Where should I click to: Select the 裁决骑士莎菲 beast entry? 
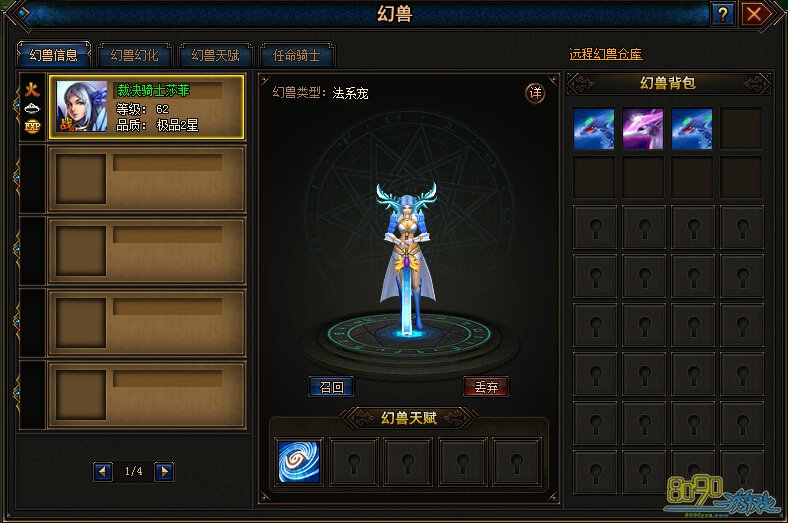point(146,107)
